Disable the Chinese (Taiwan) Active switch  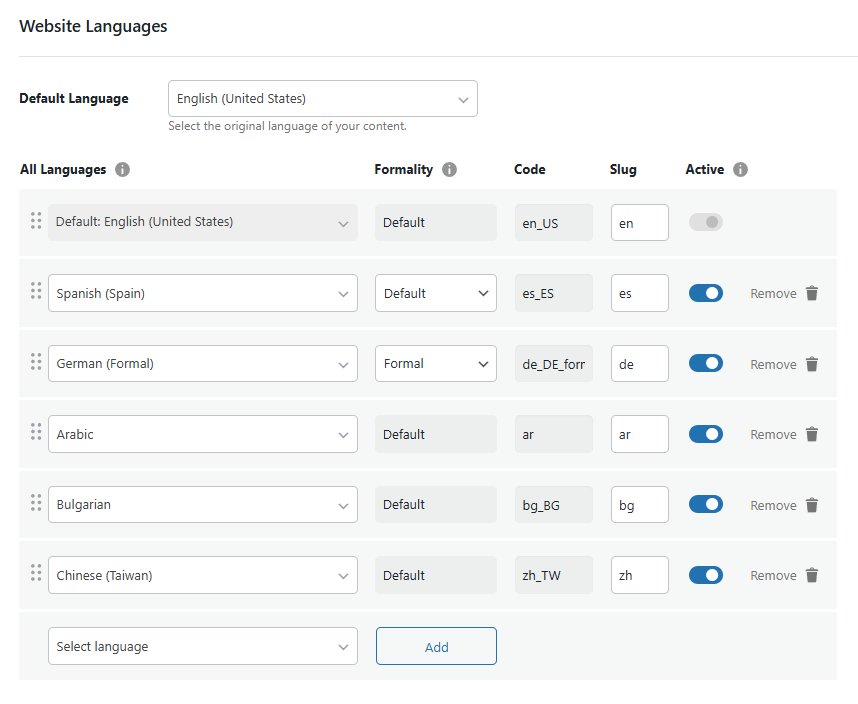click(x=706, y=575)
